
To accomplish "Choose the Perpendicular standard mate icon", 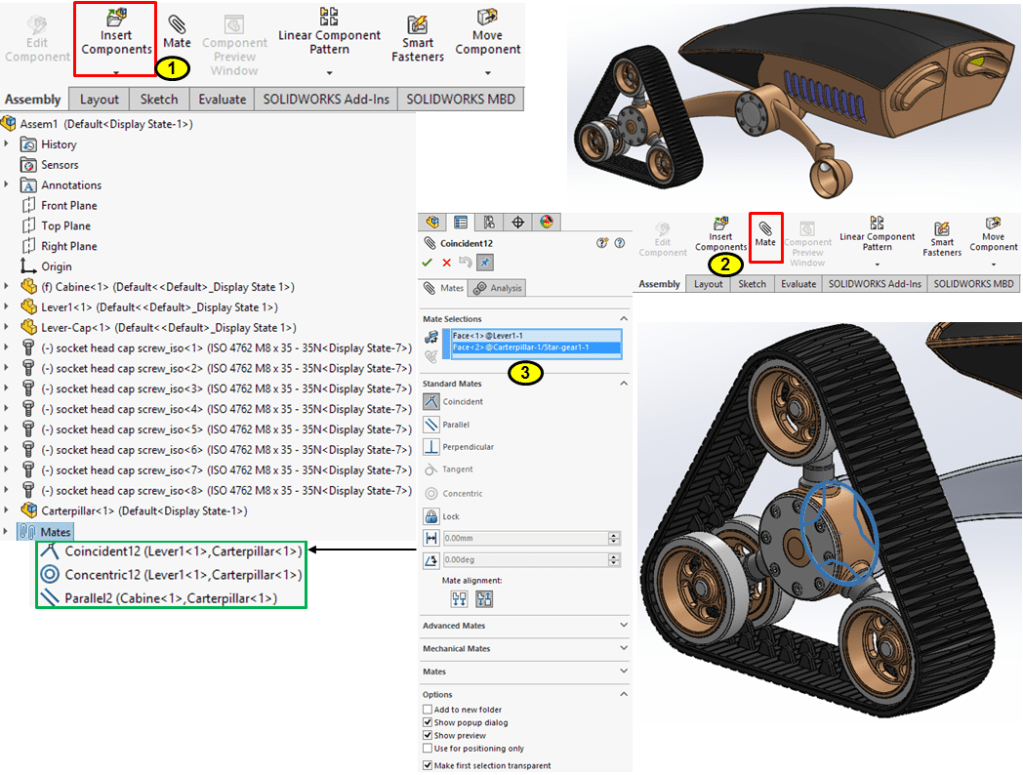I will (432, 447).
